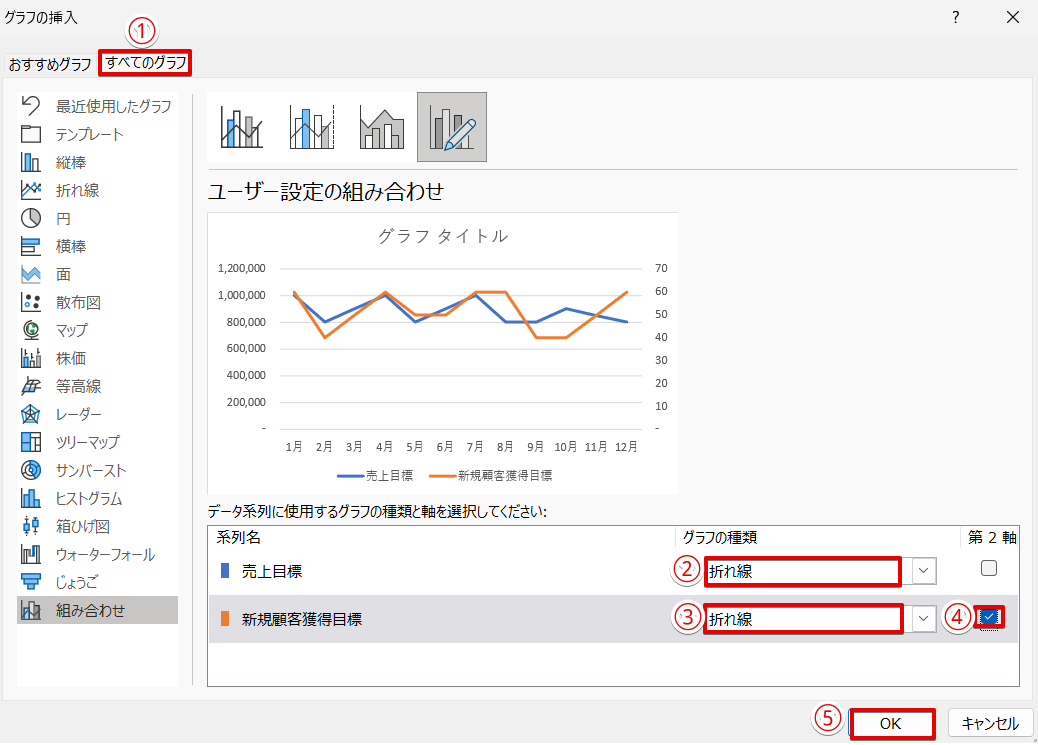
Task: Select the clustered column-line combo icon
Action: point(241,127)
